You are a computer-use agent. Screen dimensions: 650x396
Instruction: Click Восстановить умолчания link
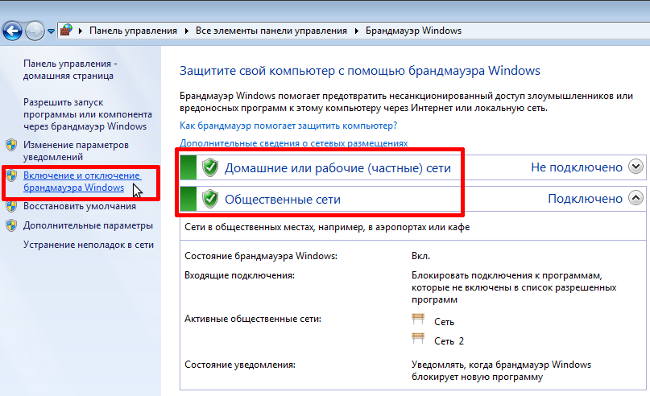[80, 206]
